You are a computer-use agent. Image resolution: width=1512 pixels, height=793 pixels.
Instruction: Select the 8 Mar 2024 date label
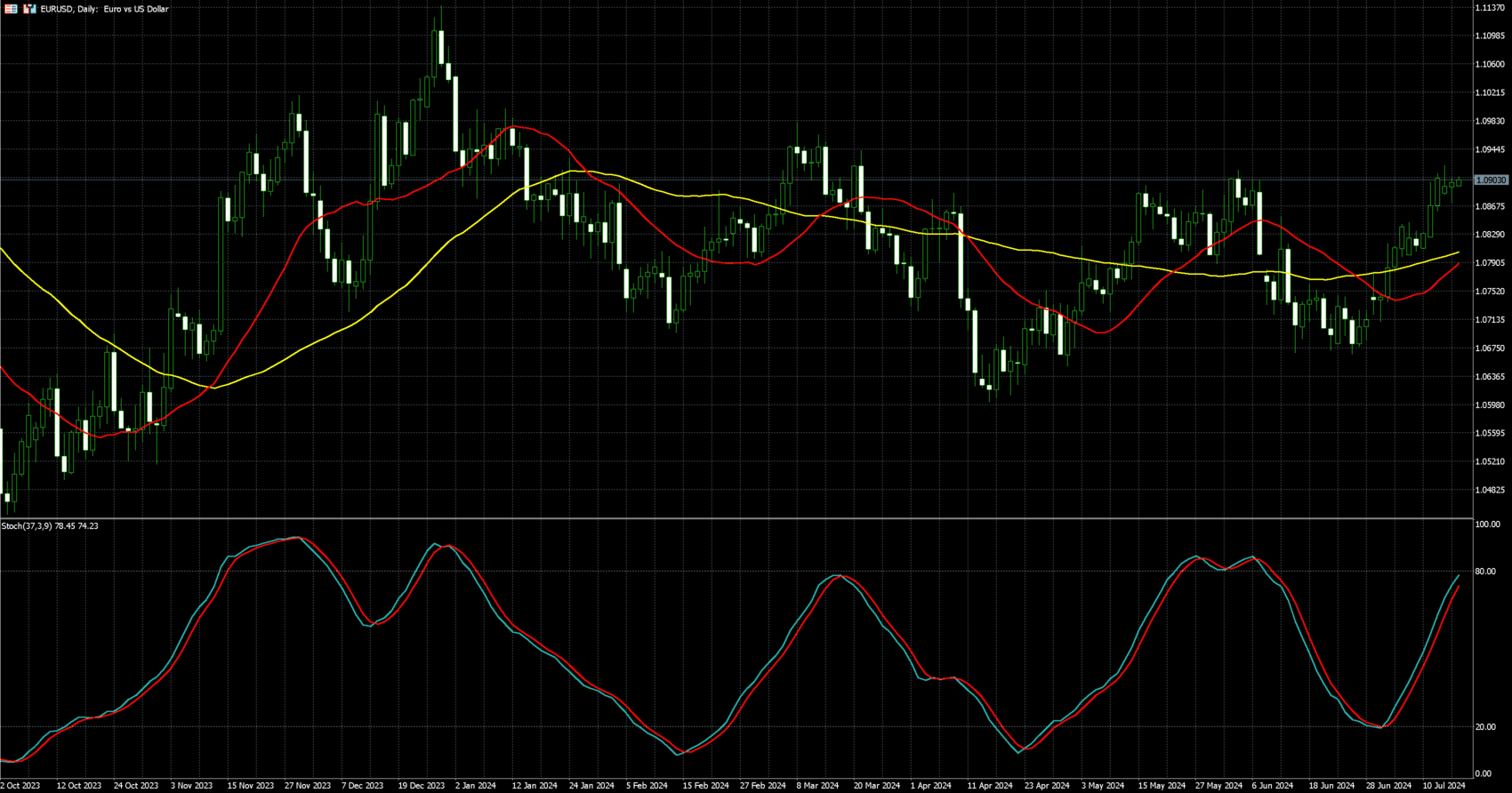click(x=817, y=786)
